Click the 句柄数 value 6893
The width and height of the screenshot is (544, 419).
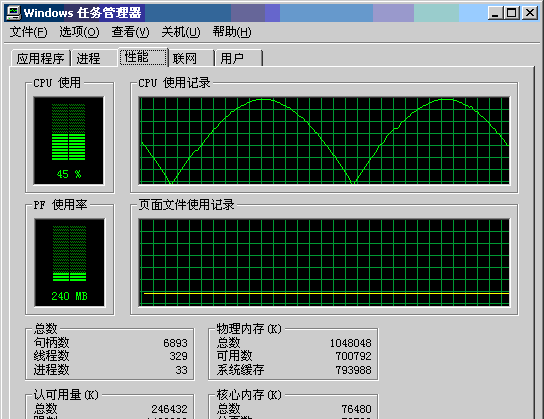click(x=175, y=343)
